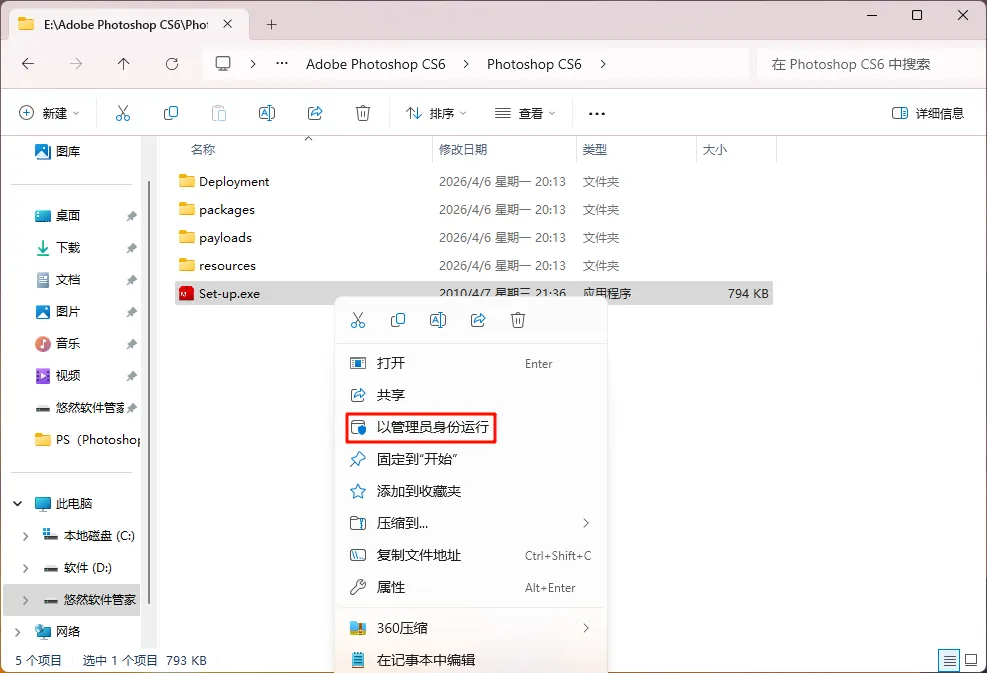This screenshot has width=987, height=673.
Task: Click the Rename icon in the toolbar
Action: click(x=267, y=113)
